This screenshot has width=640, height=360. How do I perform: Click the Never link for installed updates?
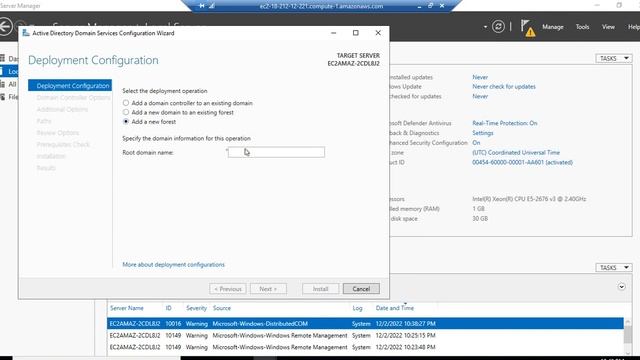tap(480, 77)
